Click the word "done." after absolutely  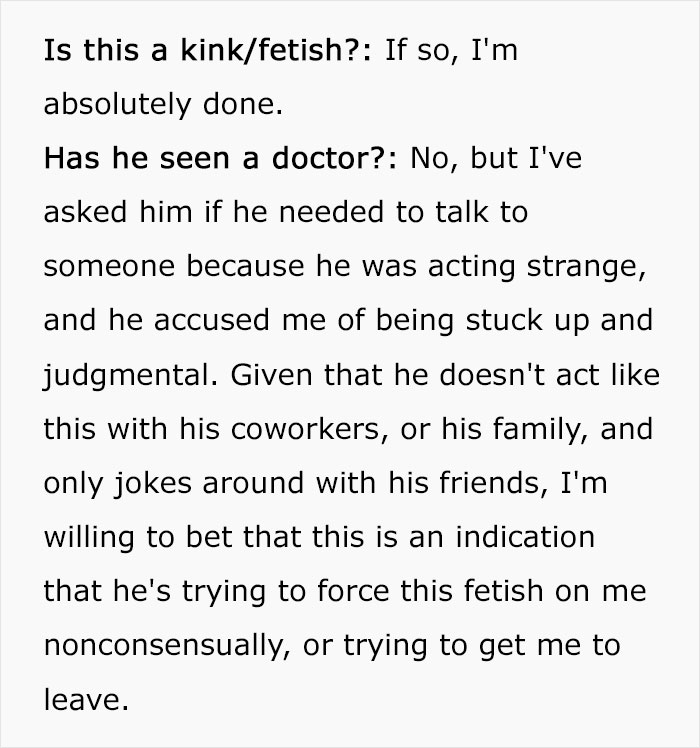[245, 105]
